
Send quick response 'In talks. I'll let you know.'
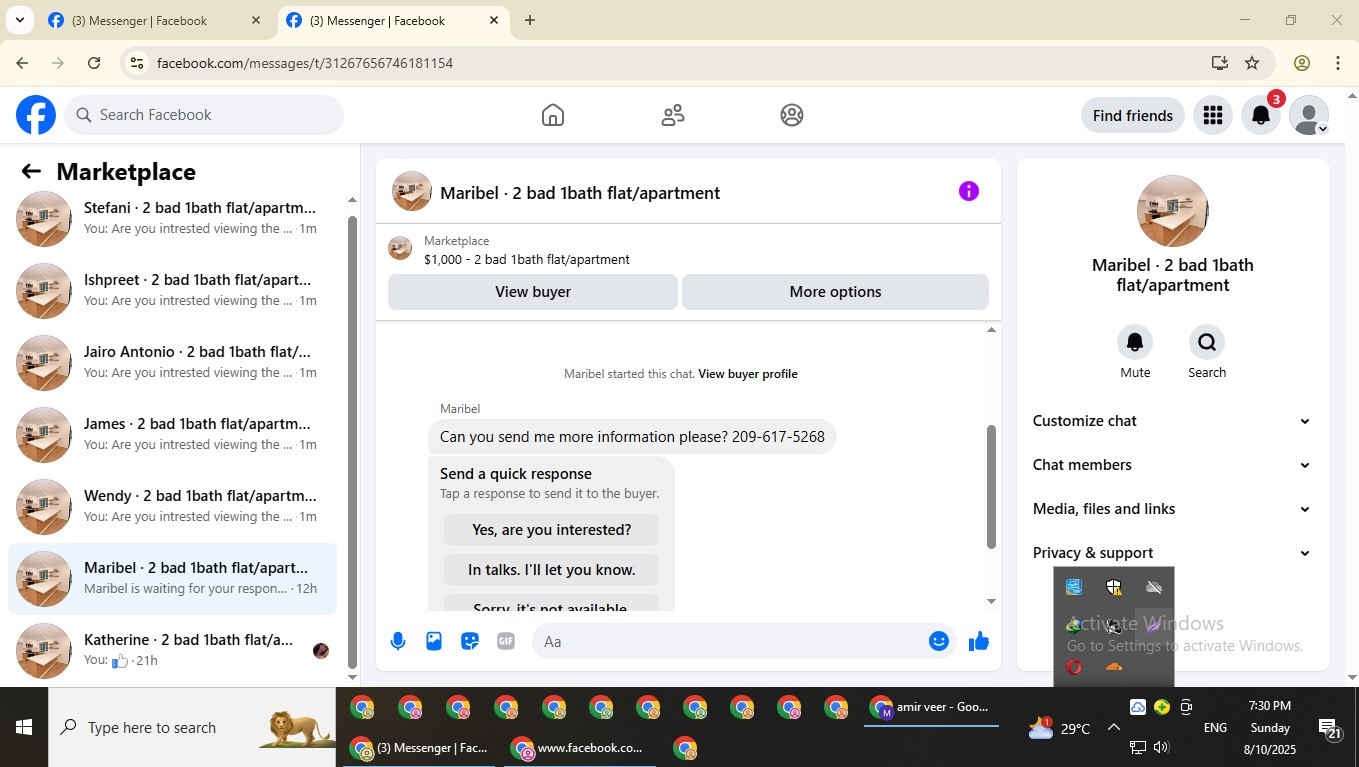(x=551, y=570)
